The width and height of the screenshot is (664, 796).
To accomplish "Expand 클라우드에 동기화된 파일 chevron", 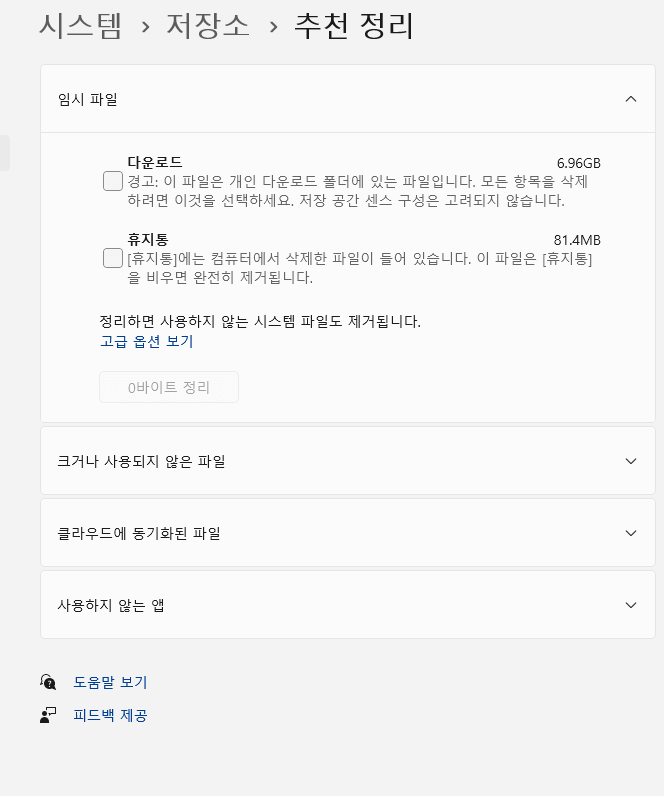I will [x=630, y=533].
